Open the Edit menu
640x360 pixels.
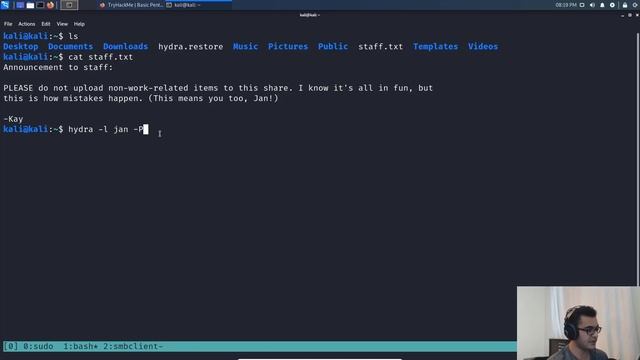tap(45, 24)
